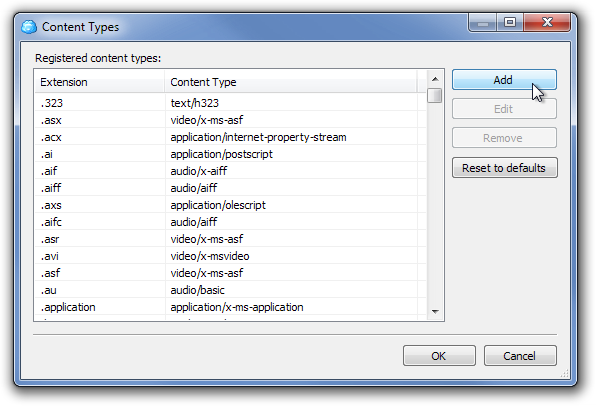The width and height of the screenshot is (596, 406).
Task: Confirm with the OK button
Action: (439, 356)
